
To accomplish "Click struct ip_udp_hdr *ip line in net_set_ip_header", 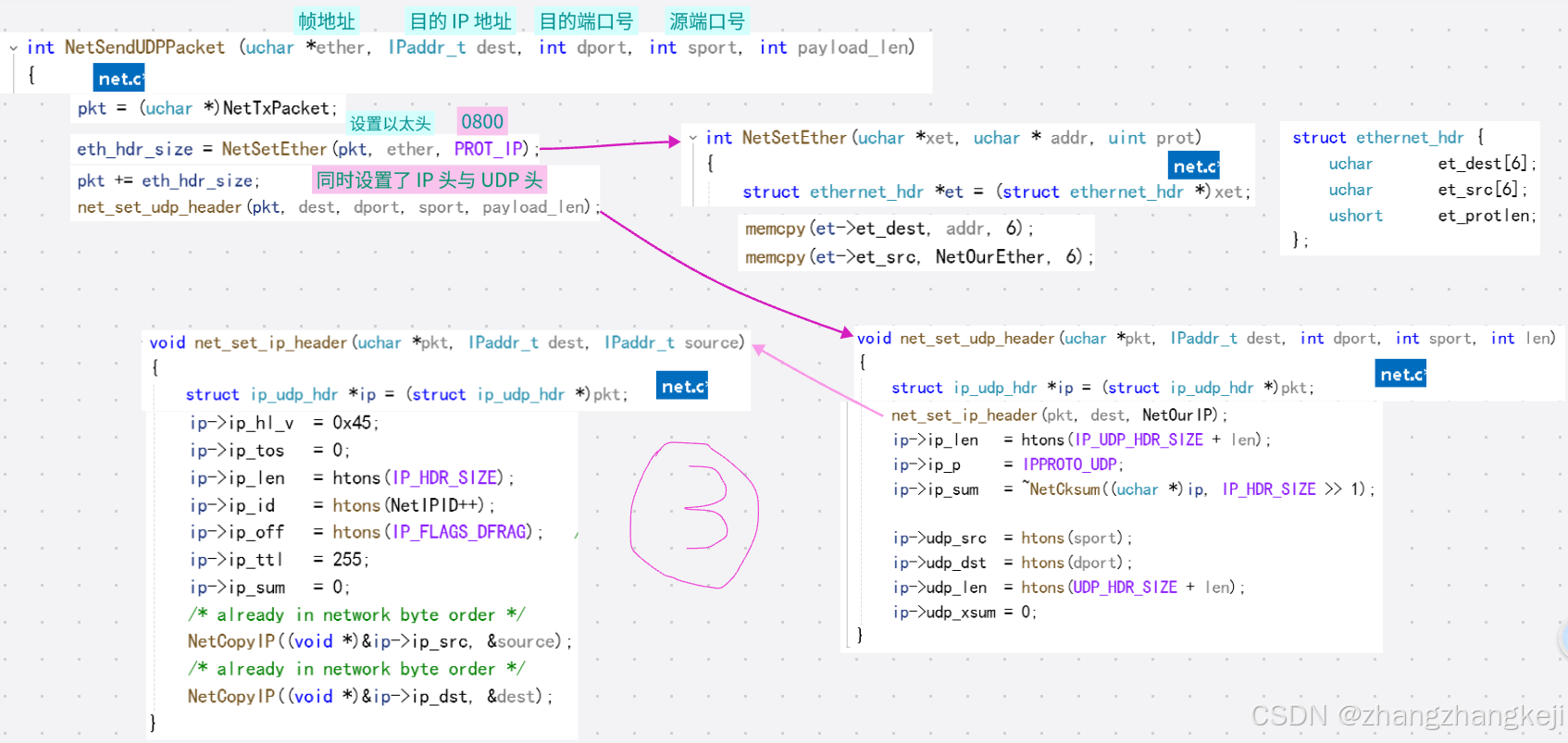I will 406,394.
